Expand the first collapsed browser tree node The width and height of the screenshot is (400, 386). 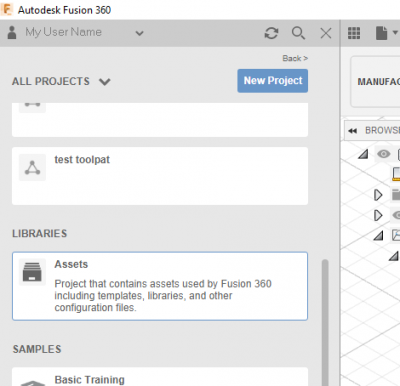click(x=378, y=195)
